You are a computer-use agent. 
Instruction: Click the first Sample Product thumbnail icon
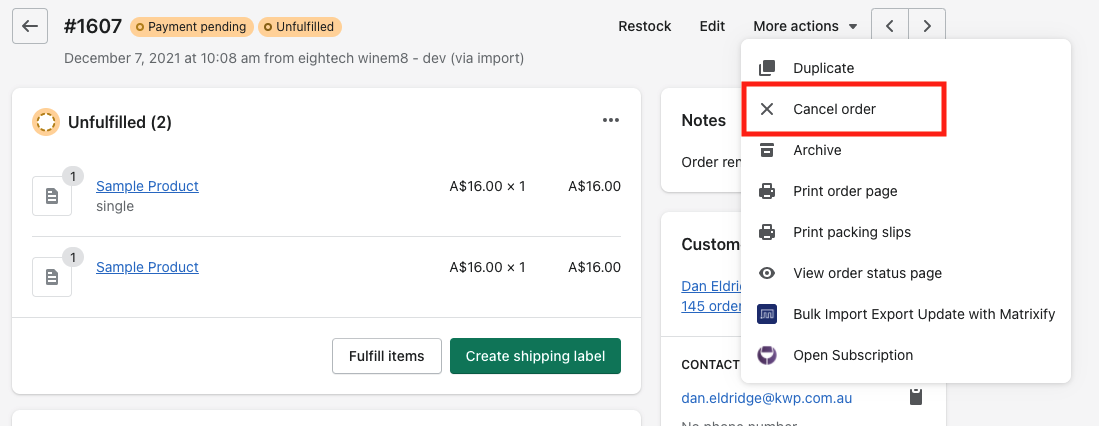[52, 196]
